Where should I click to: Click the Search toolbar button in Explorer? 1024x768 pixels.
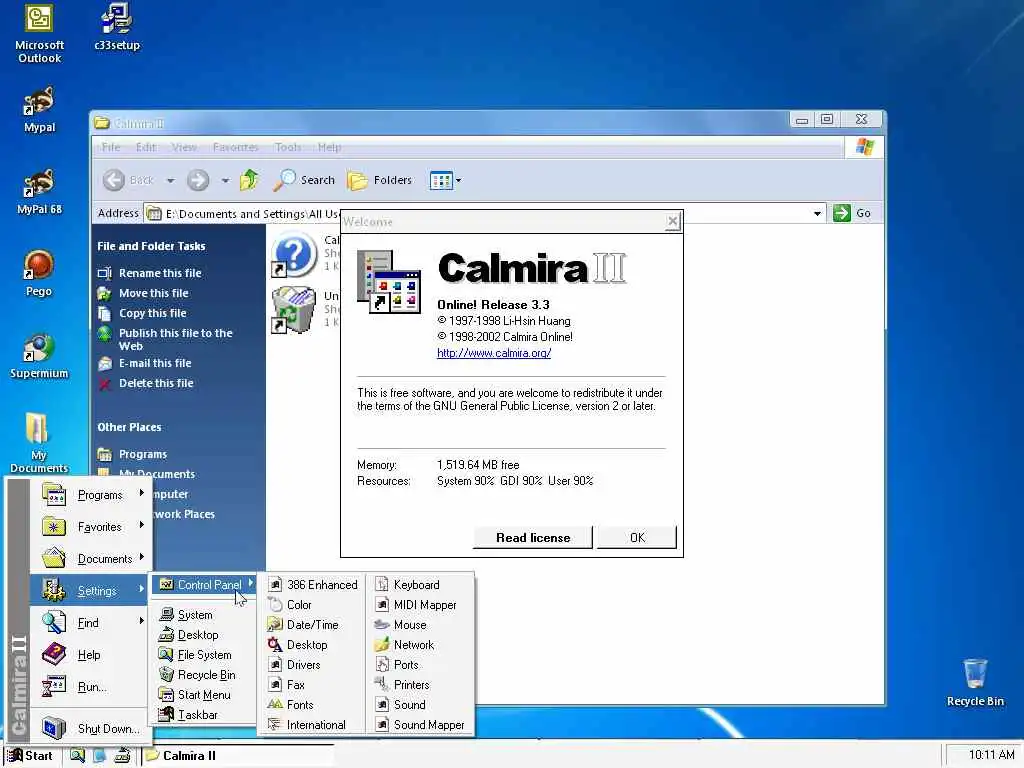(x=304, y=180)
